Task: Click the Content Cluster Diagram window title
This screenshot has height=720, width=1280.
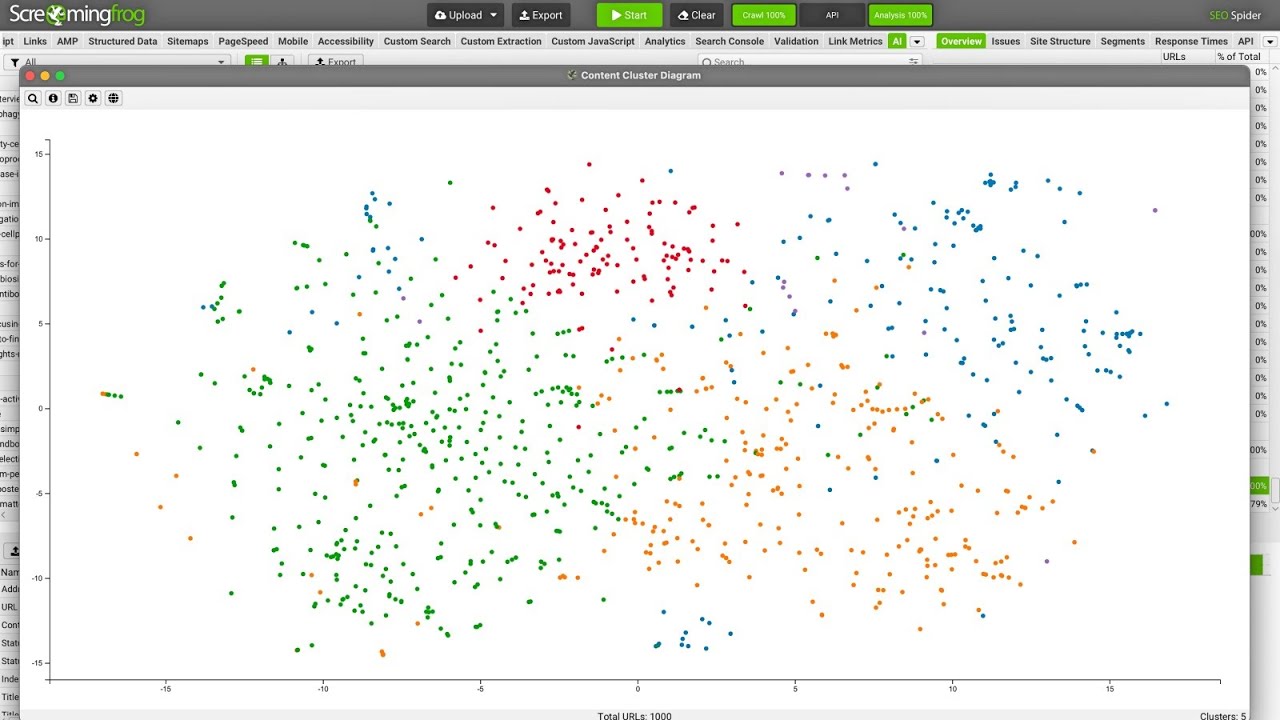Action: click(x=641, y=75)
